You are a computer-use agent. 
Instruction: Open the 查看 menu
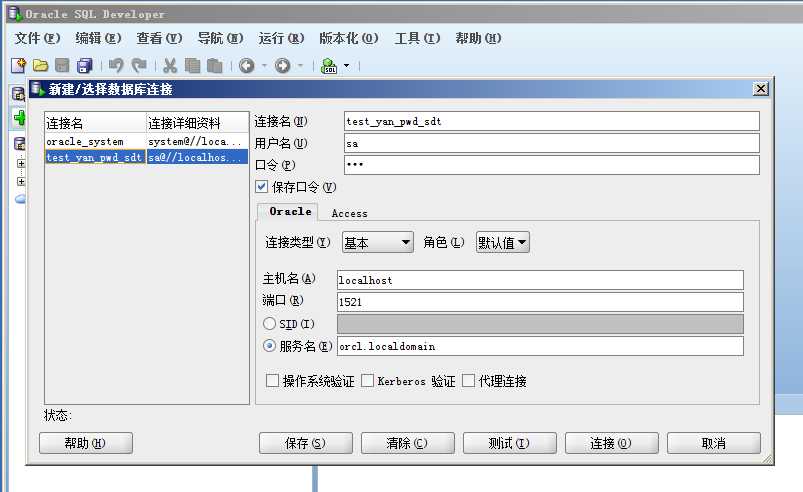click(159, 38)
